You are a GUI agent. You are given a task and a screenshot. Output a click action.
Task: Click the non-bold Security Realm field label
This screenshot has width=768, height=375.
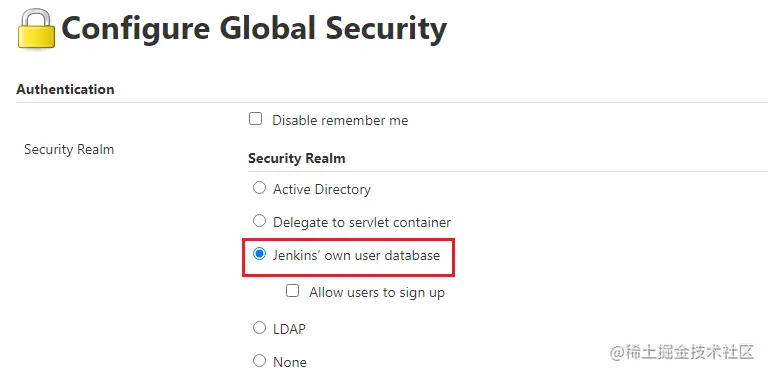(x=69, y=149)
